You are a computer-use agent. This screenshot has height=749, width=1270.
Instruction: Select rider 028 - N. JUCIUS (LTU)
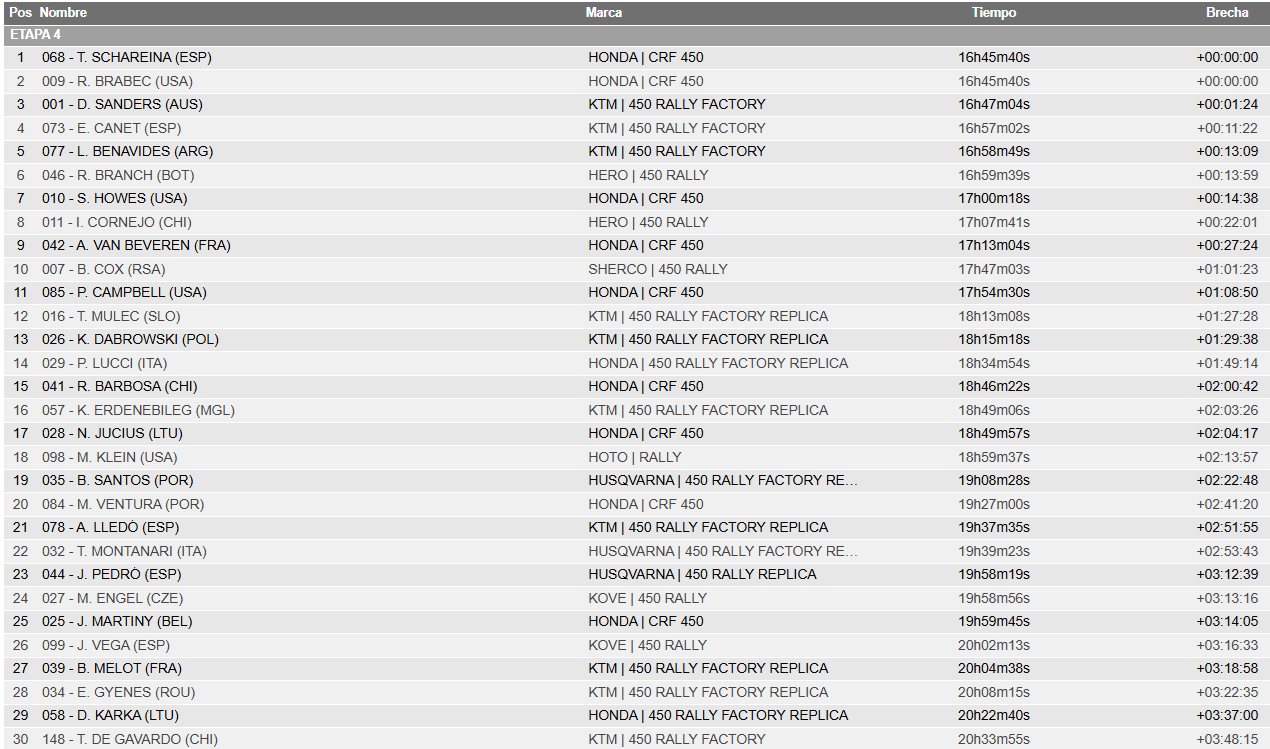112,433
